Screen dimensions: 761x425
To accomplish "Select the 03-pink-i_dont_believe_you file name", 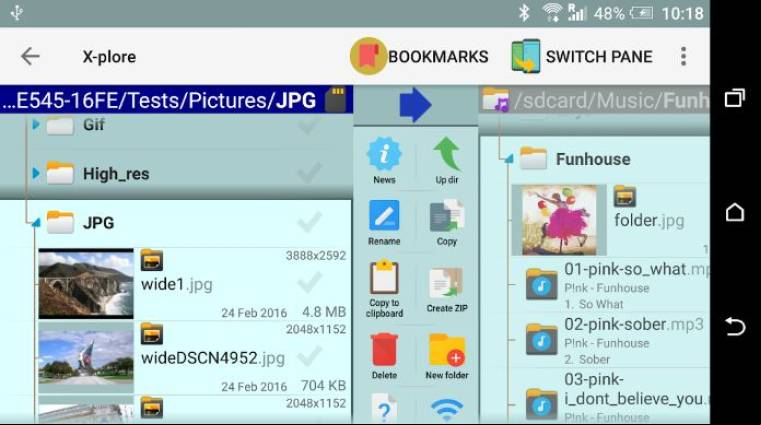I will coord(637,389).
